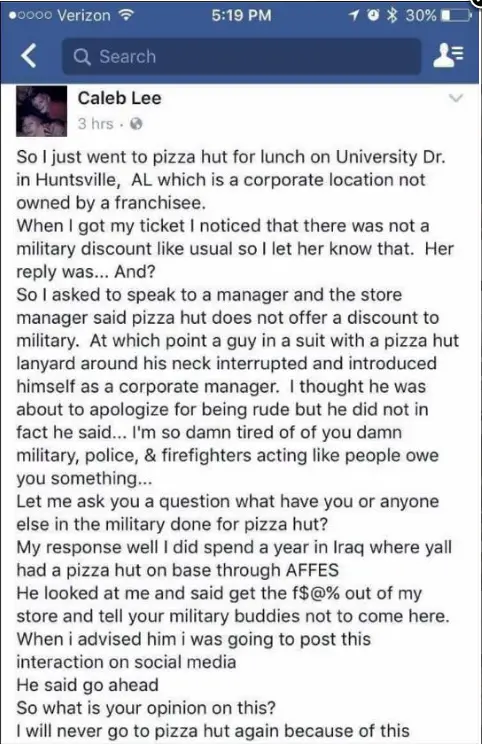The width and height of the screenshot is (482, 744).
Task: Expand the post options chevron
Action: click(455, 98)
